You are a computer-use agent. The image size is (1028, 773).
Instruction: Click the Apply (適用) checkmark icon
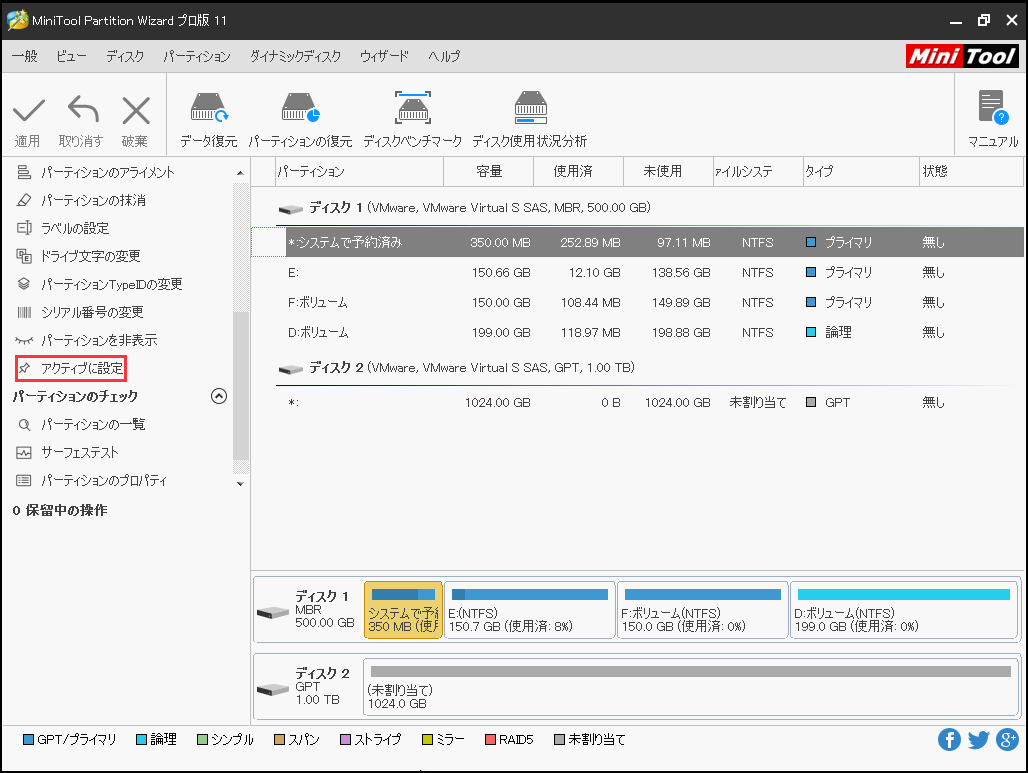pyautogui.click(x=28, y=110)
